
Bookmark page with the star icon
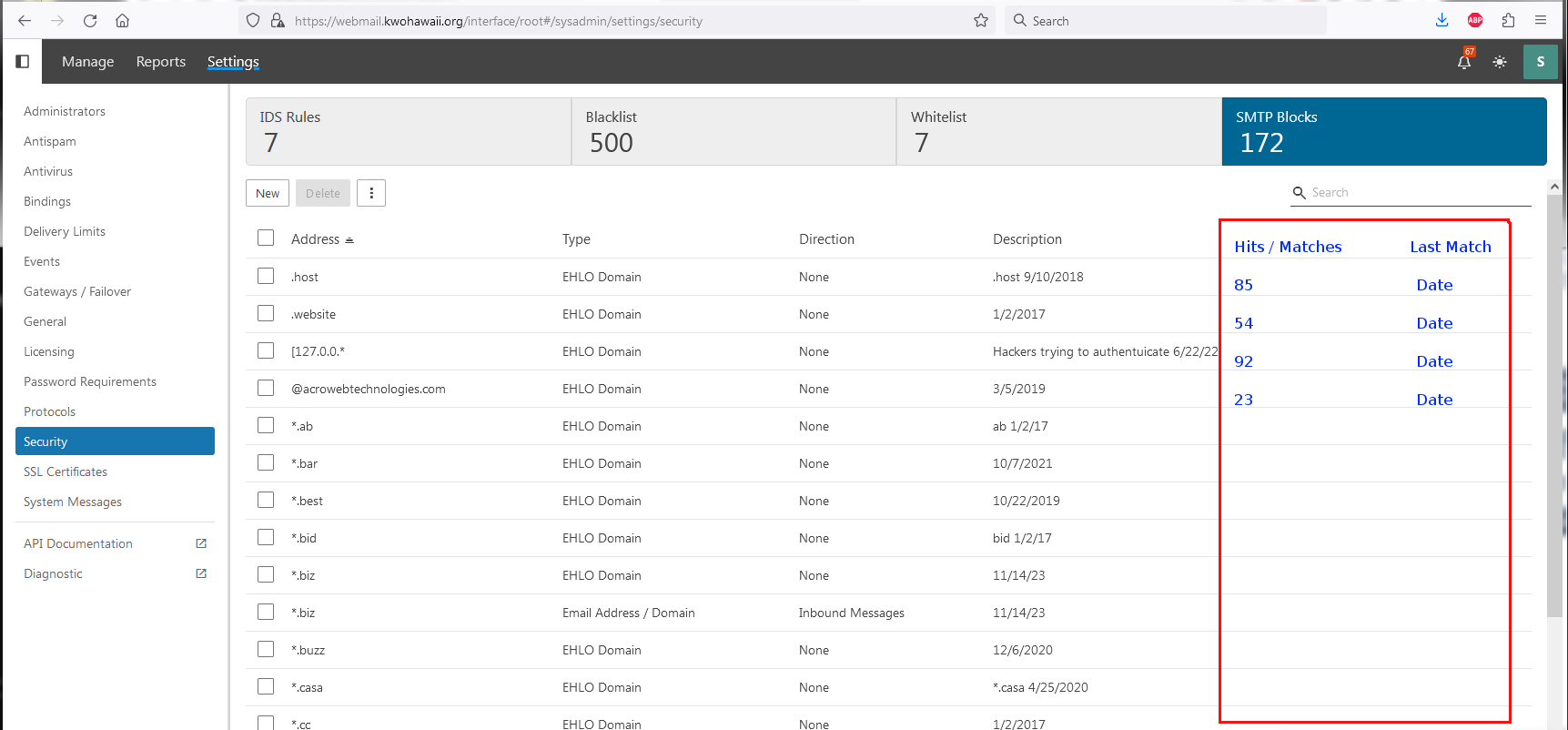click(980, 21)
